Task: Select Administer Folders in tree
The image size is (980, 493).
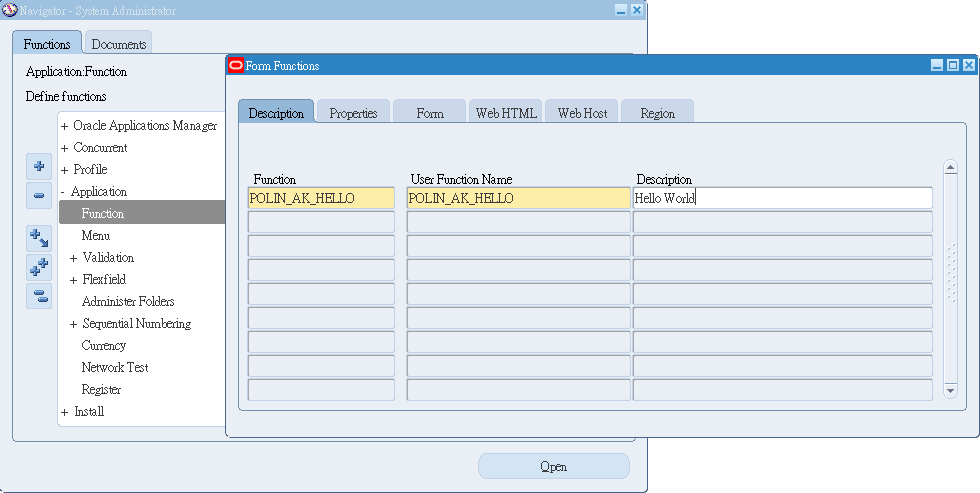Action: [x=128, y=301]
